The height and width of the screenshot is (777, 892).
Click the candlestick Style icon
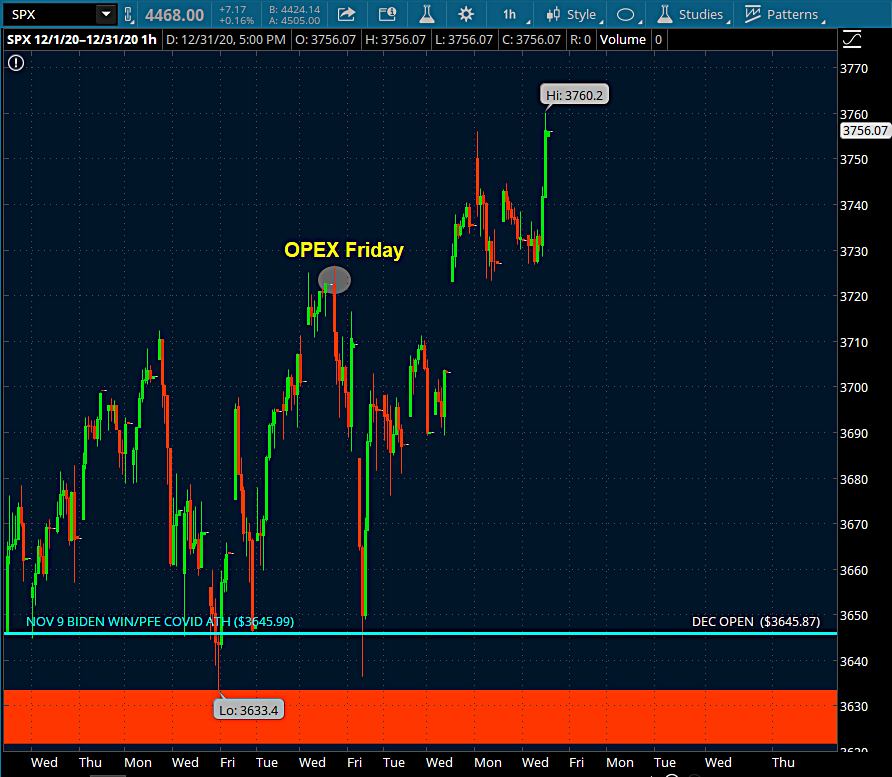pos(553,14)
